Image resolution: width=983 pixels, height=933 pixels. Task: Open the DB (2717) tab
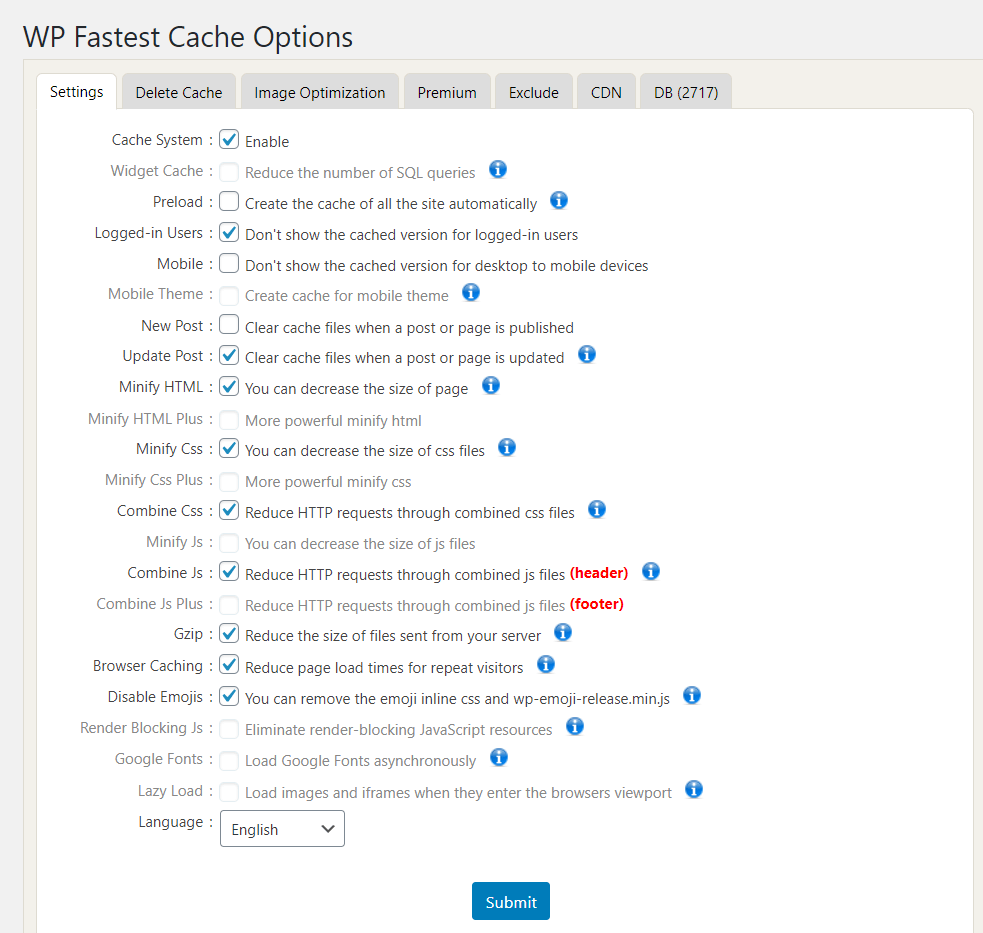pyautogui.click(x=686, y=92)
